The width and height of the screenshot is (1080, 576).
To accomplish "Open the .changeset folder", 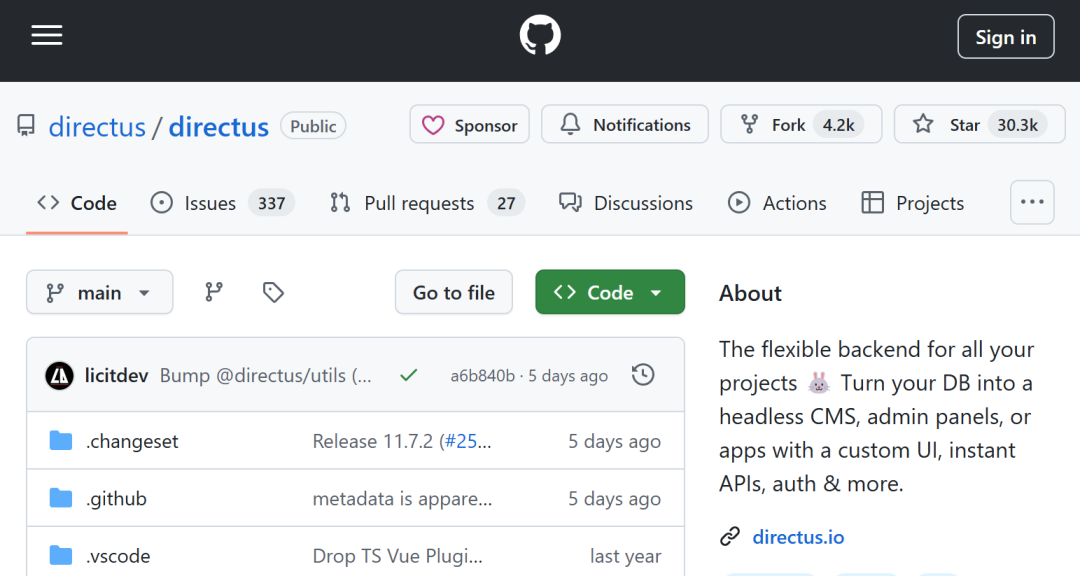I will tap(133, 441).
